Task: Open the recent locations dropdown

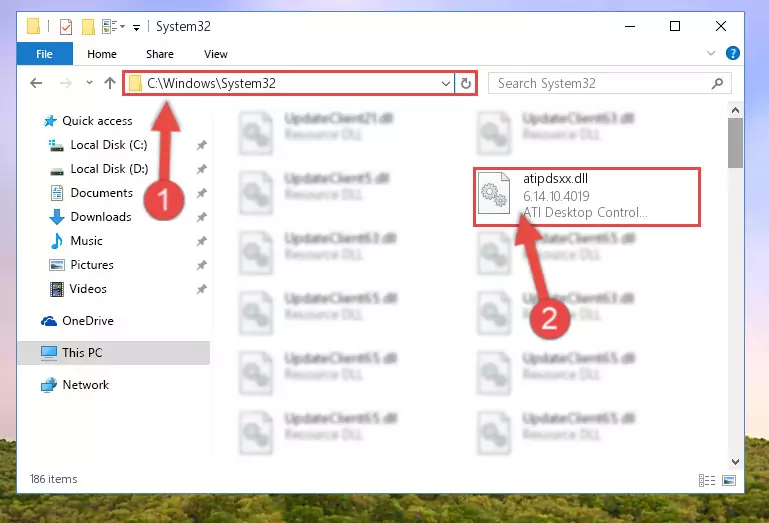Action: point(89,82)
